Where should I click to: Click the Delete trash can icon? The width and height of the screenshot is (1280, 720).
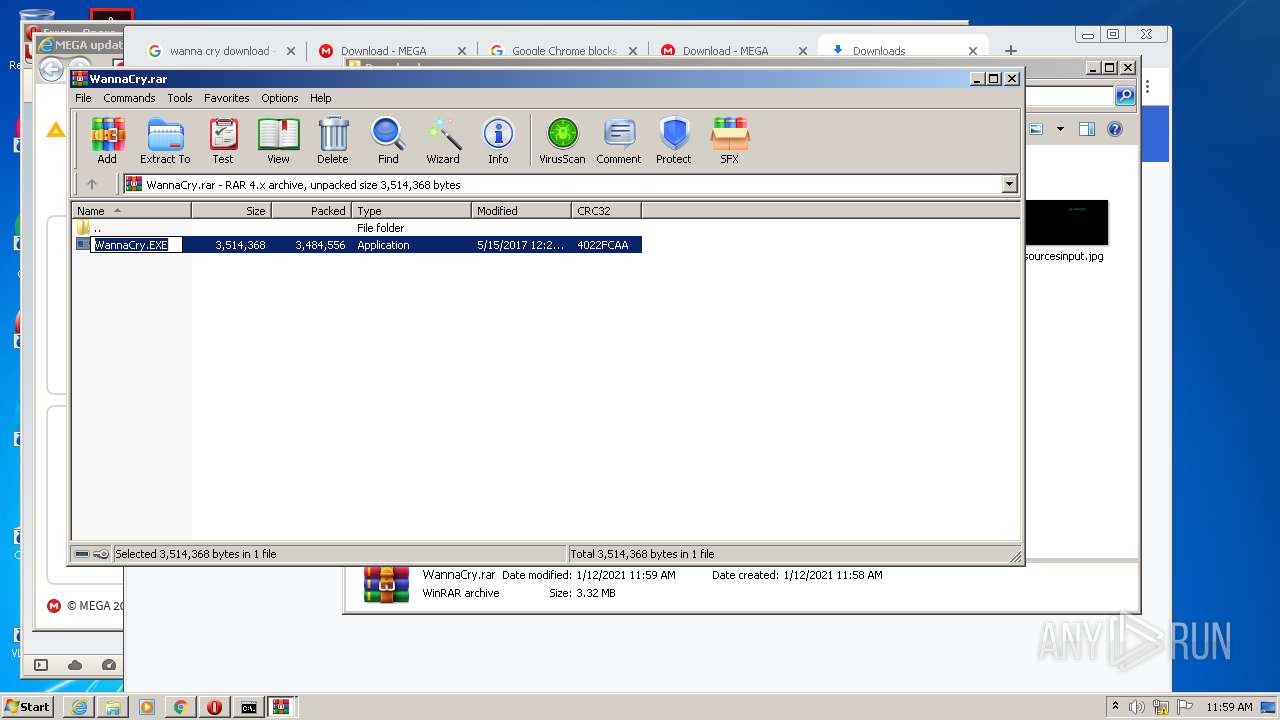(x=333, y=141)
